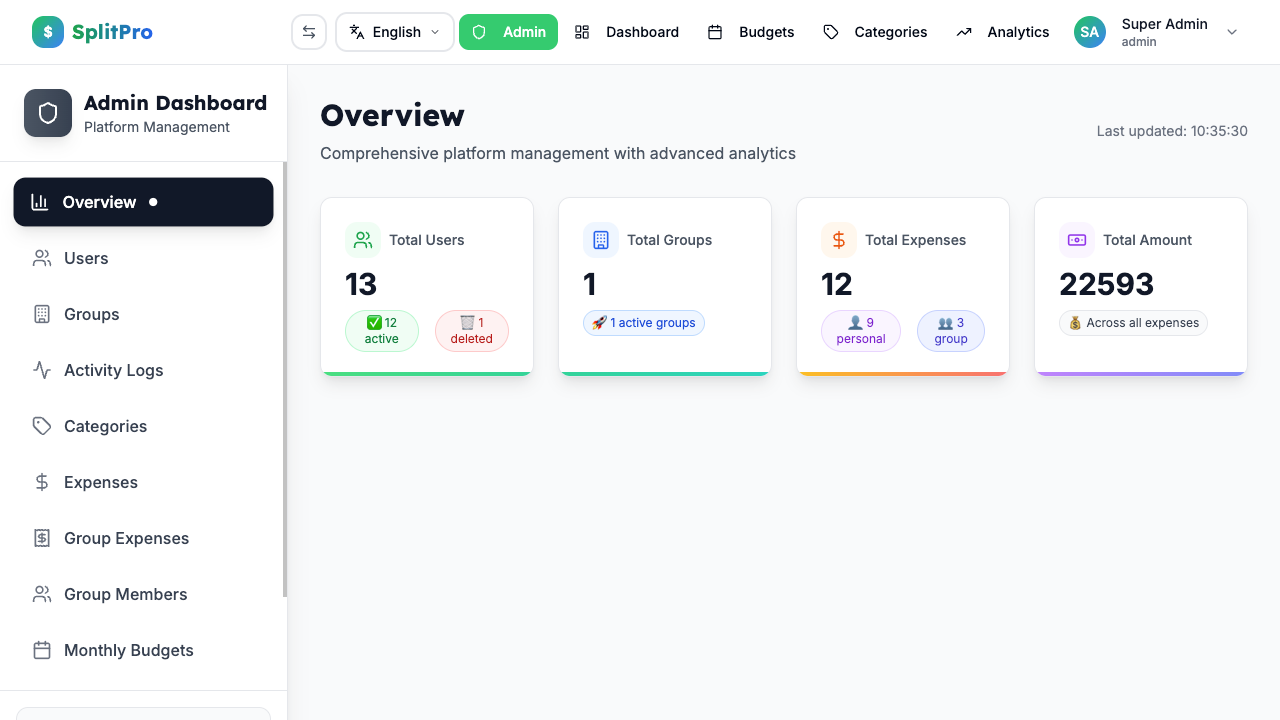1280x720 pixels.
Task: Click the SplitPro dollar logo icon
Action: pos(47,31)
